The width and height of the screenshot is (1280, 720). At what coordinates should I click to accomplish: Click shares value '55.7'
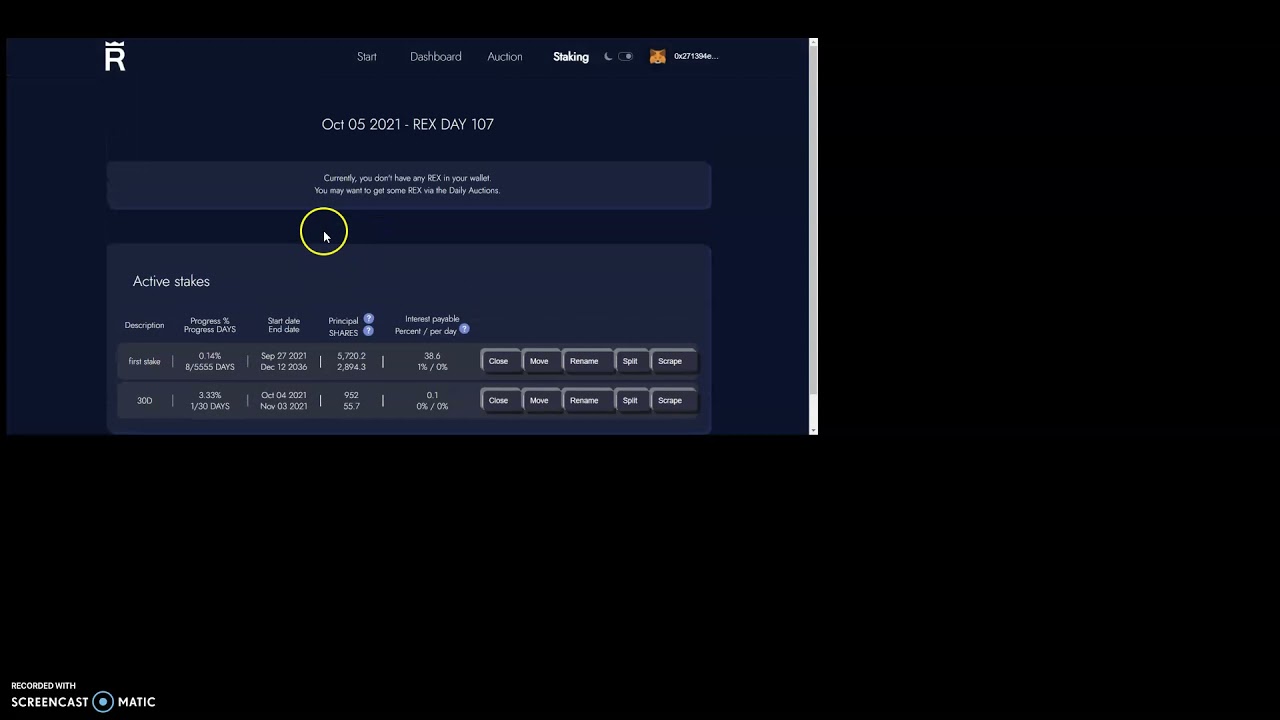[351, 406]
